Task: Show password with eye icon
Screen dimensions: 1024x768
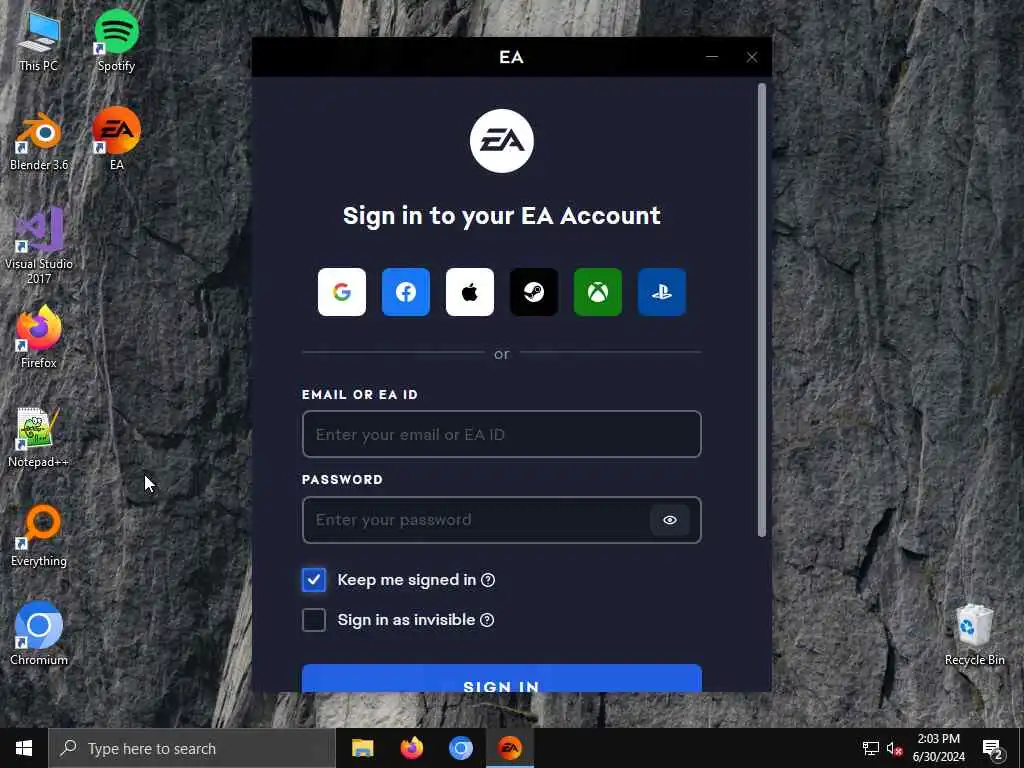Action: tap(669, 520)
